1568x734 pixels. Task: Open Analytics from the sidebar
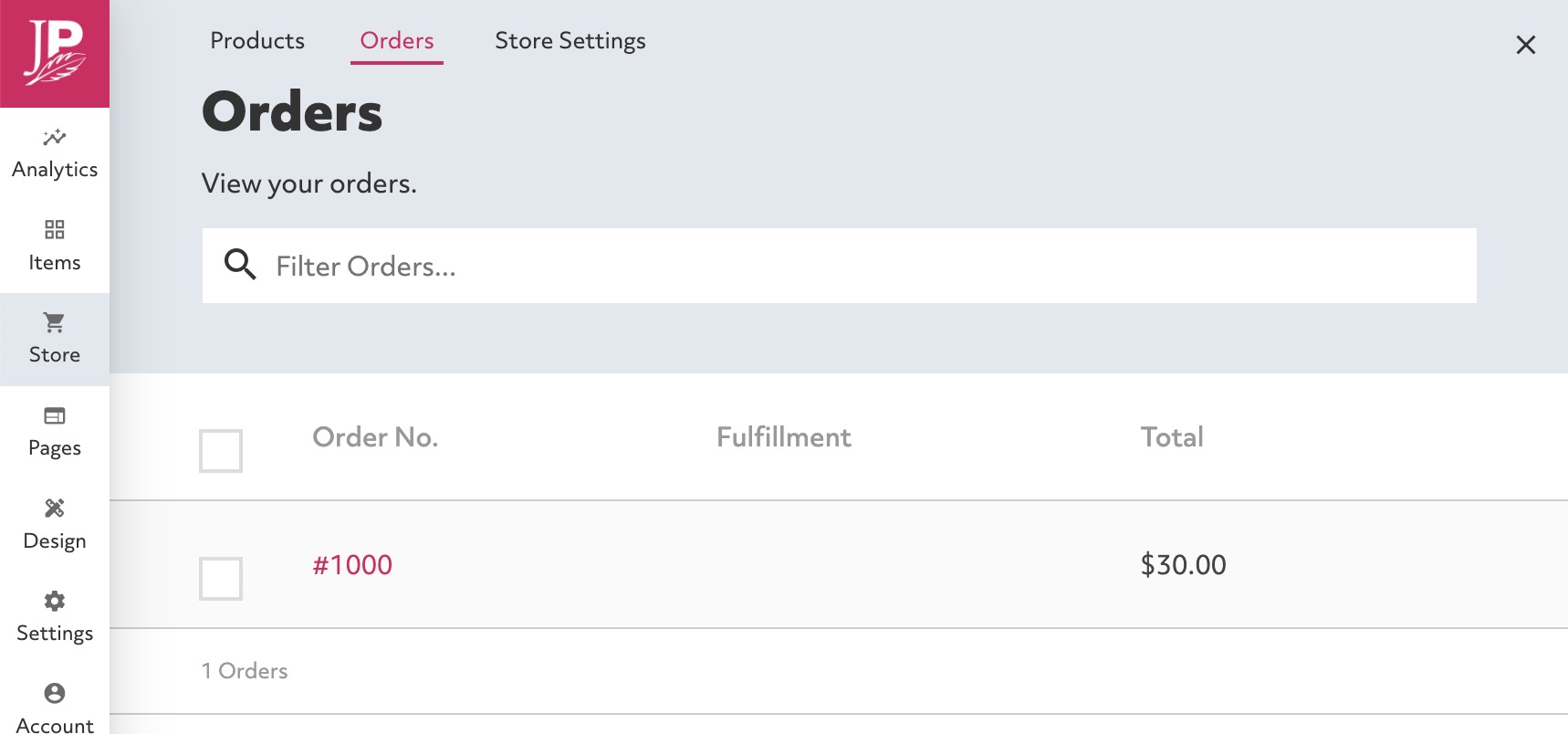(55, 154)
